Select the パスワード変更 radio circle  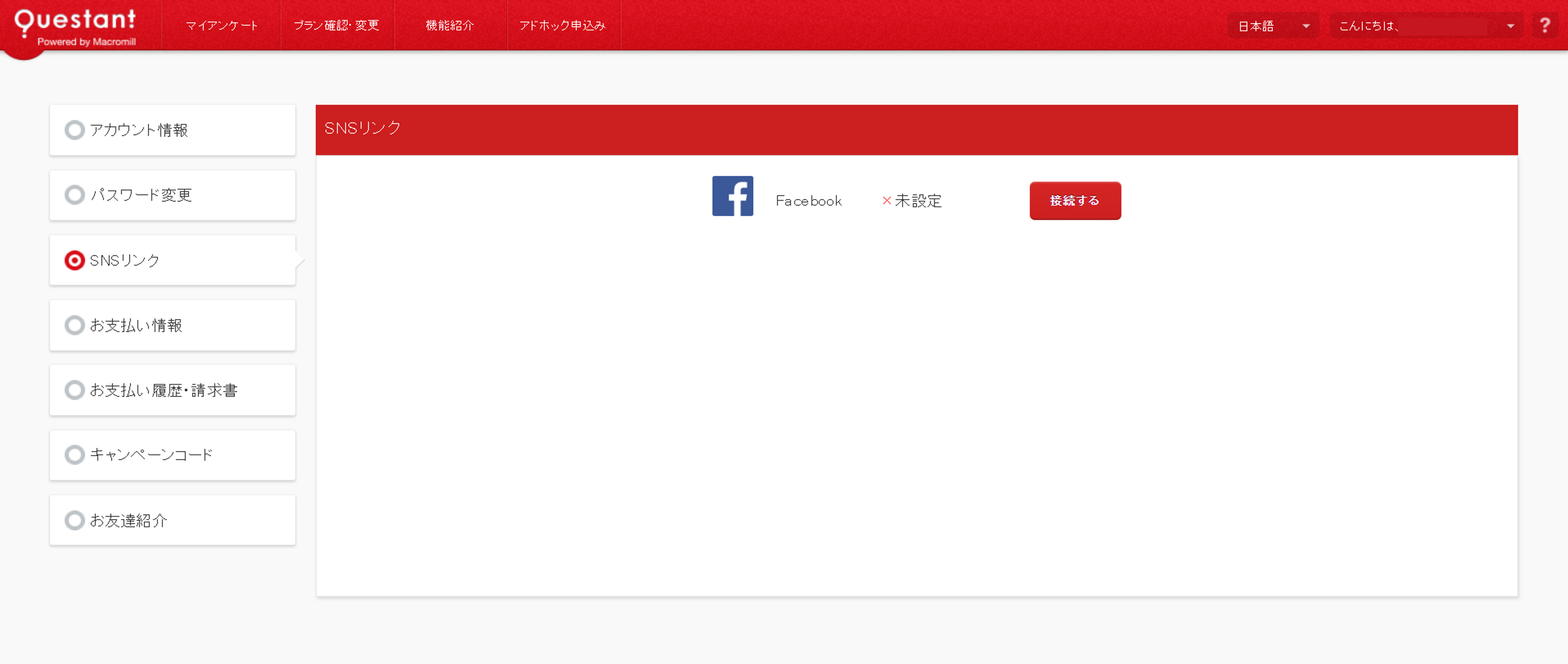[74, 195]
